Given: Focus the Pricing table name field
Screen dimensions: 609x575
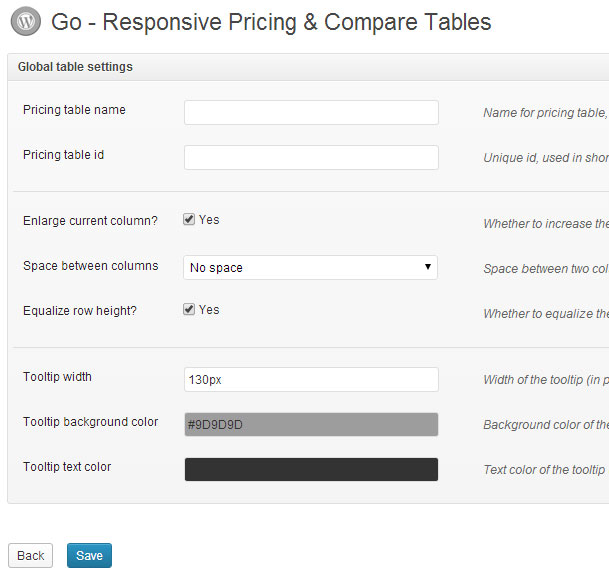Looking at the screenshot, I should pyautogui.click(x=311, y=112).
